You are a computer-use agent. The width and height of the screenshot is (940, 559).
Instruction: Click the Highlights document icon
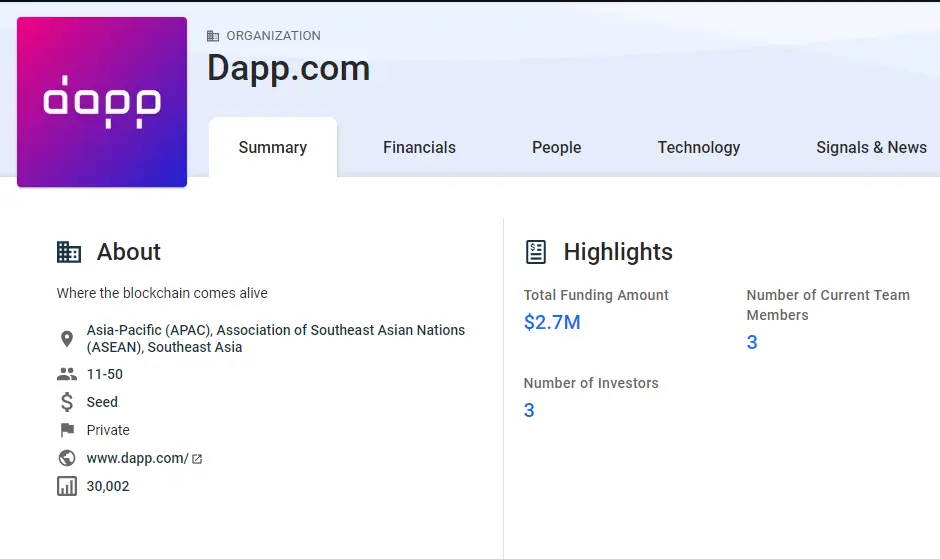click(x=536, y=252)
